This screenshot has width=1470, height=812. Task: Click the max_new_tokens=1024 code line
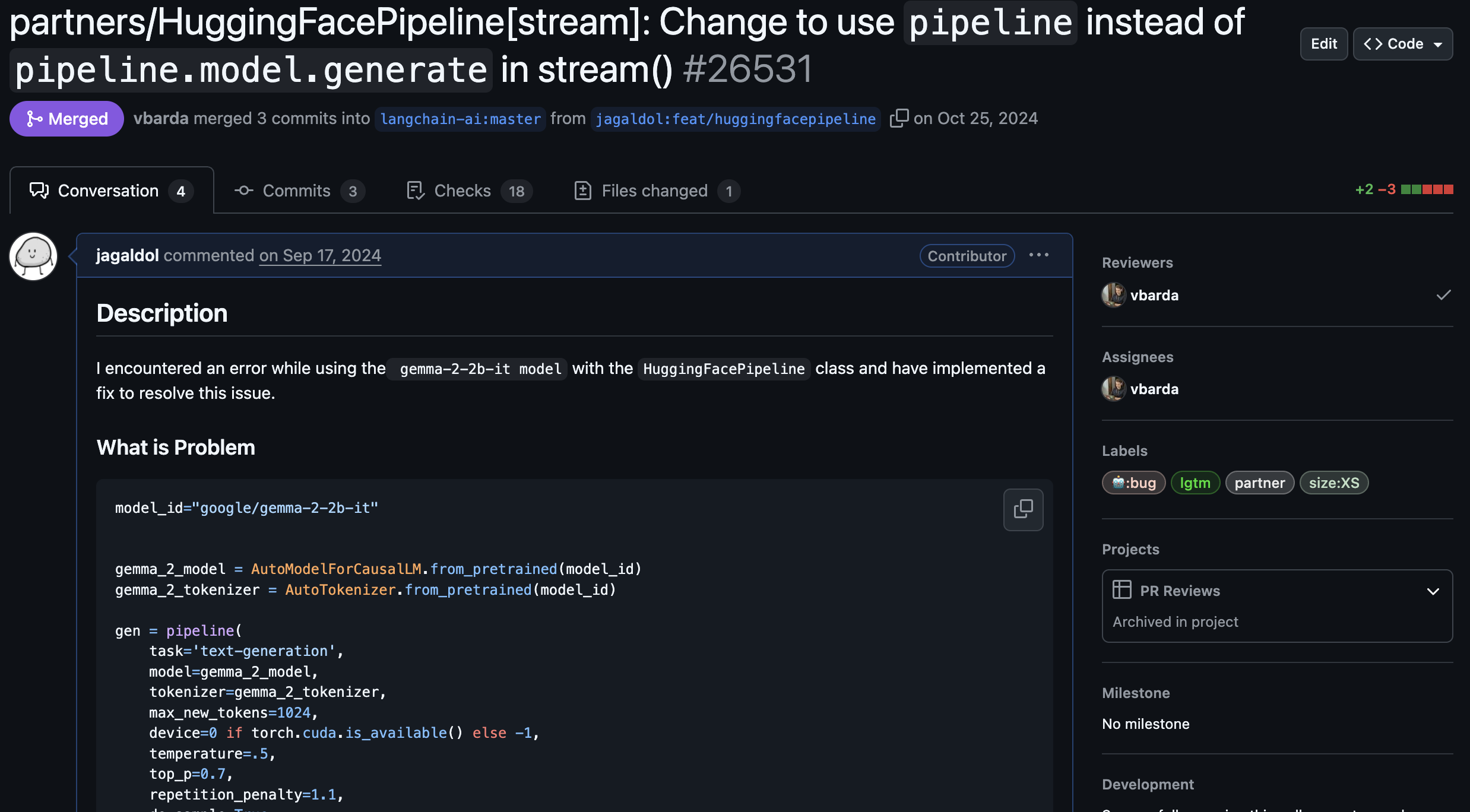point(233,712)
